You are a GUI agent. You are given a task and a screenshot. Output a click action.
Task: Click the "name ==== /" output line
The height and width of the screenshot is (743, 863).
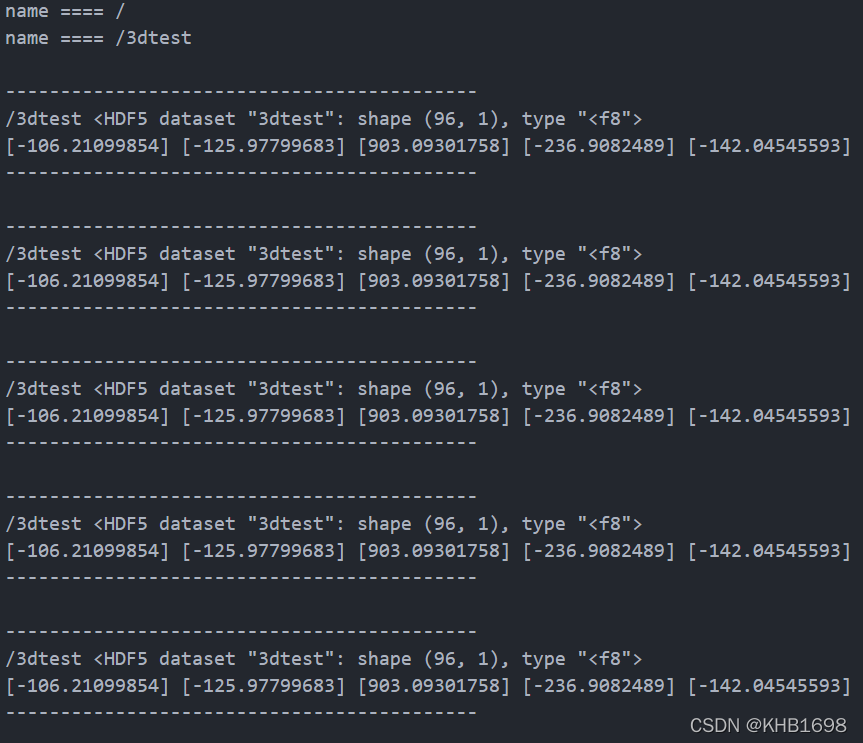click(x=66, y=11)
